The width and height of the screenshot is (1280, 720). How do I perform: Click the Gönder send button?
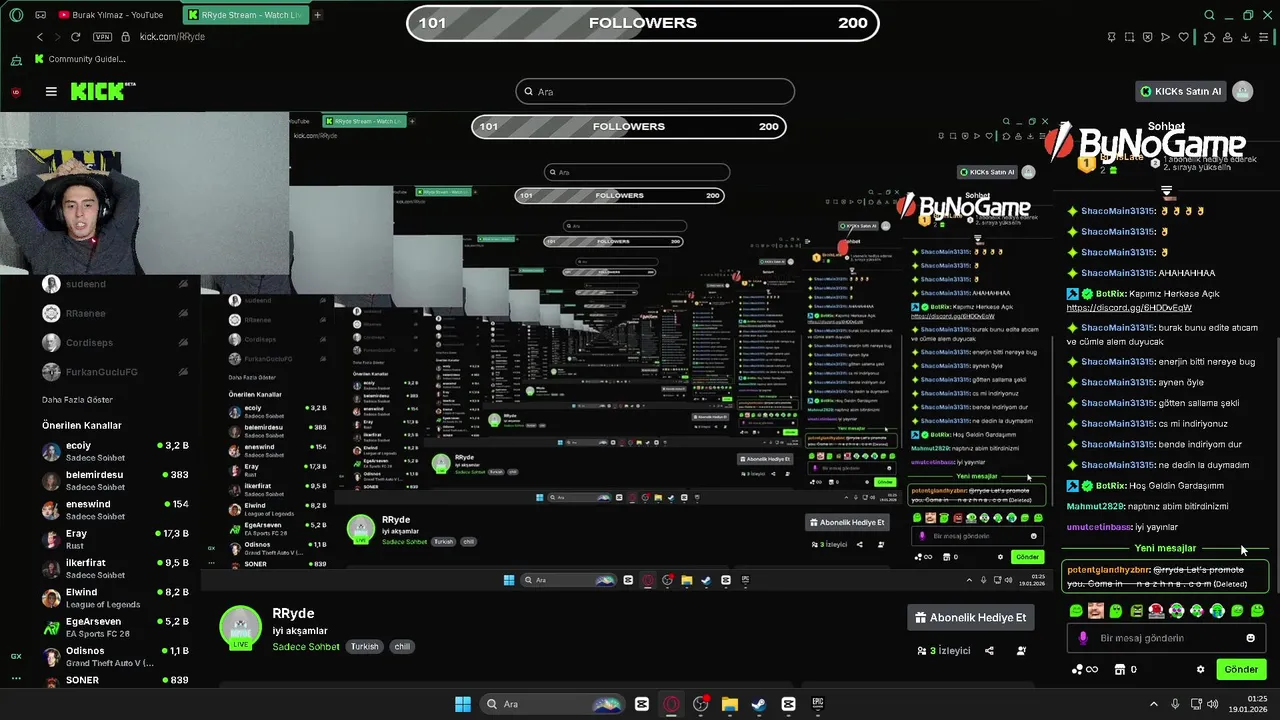pos(1241,669)
